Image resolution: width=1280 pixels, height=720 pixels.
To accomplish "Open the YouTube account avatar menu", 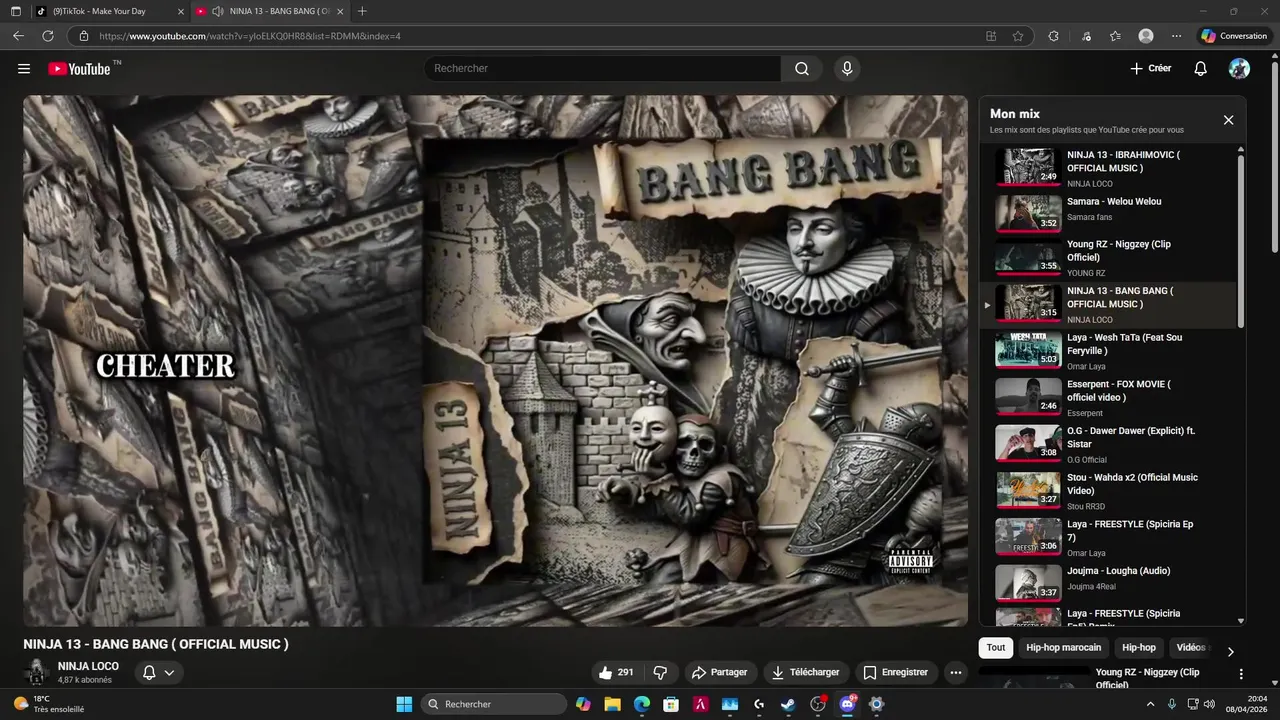I will (1239, 68).
